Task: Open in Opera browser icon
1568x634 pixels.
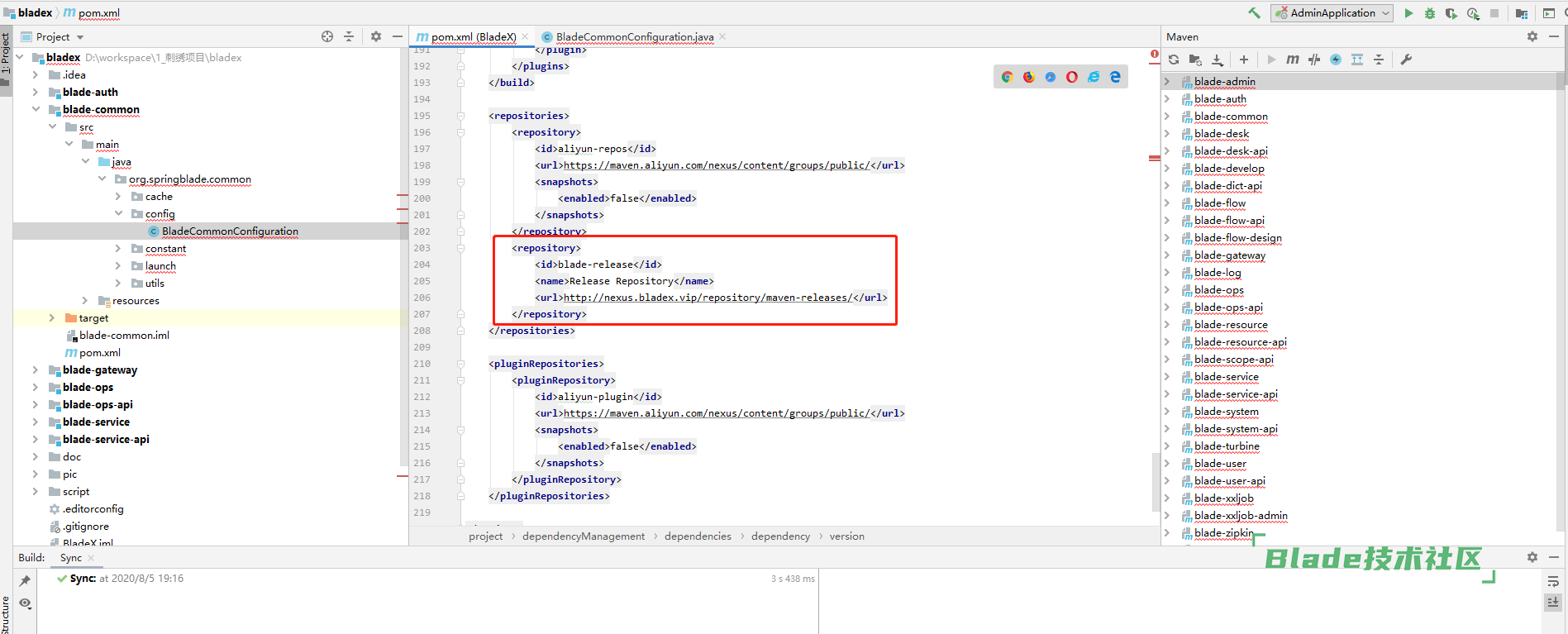Action: (1072, 77)
